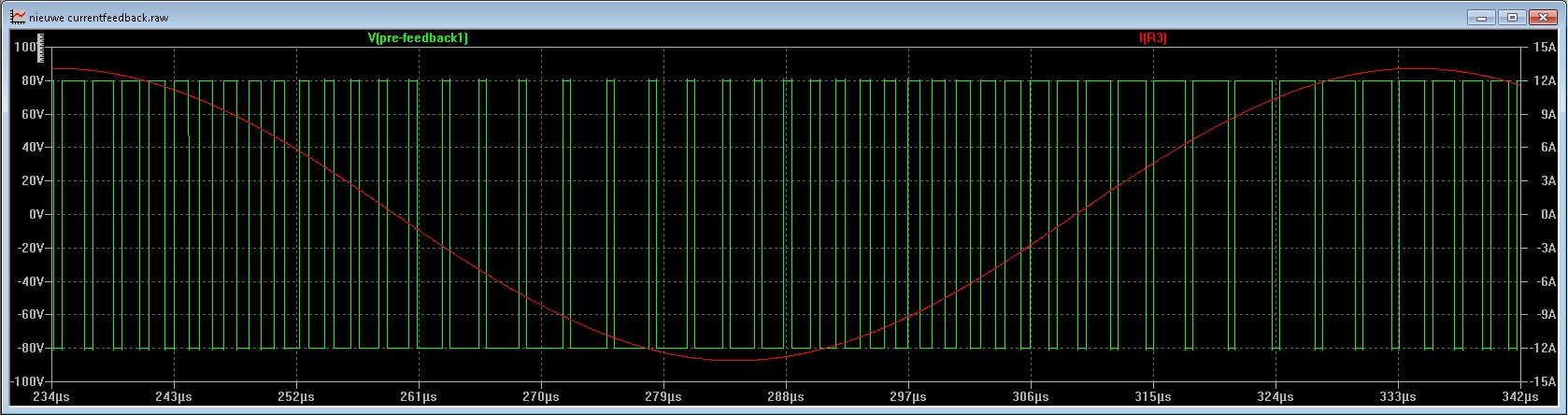Click the -20V left axis label

pyautogui.click(x=31, y=249)
